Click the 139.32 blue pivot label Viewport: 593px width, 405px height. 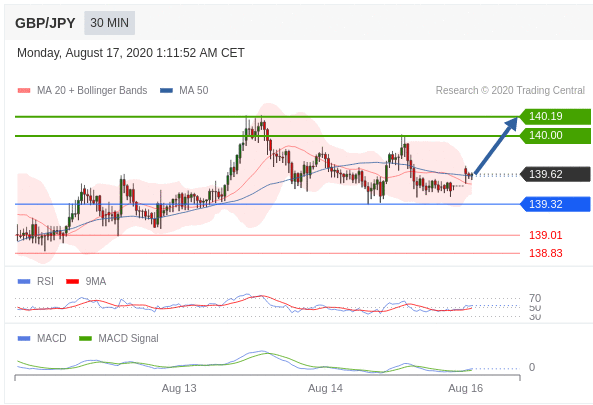click(x=555, y=204)
